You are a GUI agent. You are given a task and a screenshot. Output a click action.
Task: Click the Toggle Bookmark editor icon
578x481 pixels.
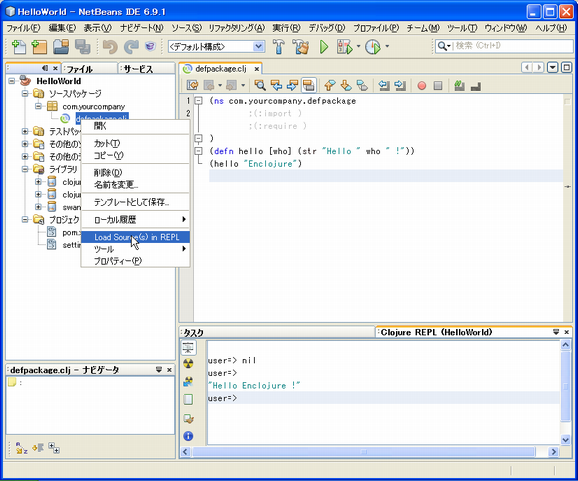362,86
